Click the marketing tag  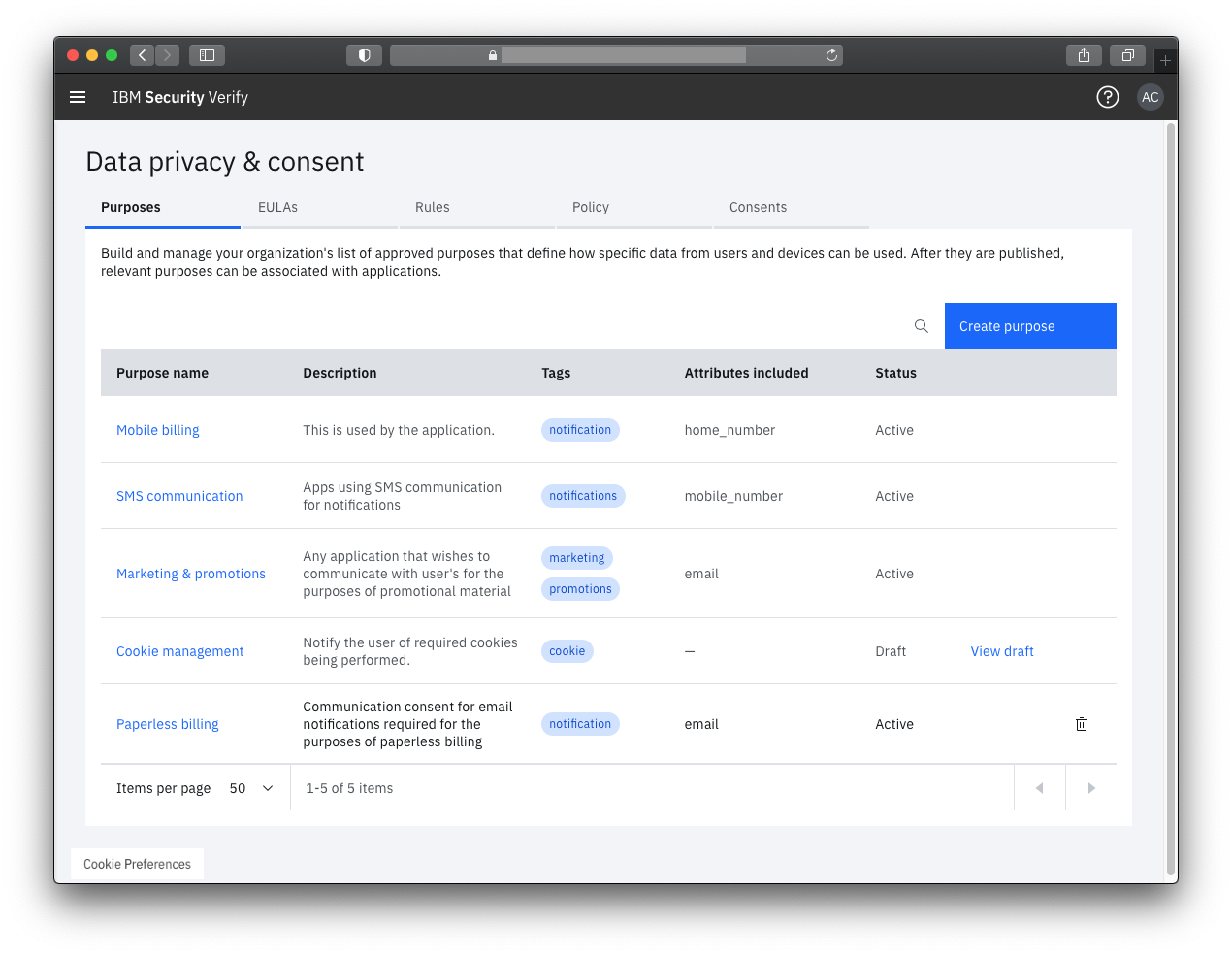(577, 558)
